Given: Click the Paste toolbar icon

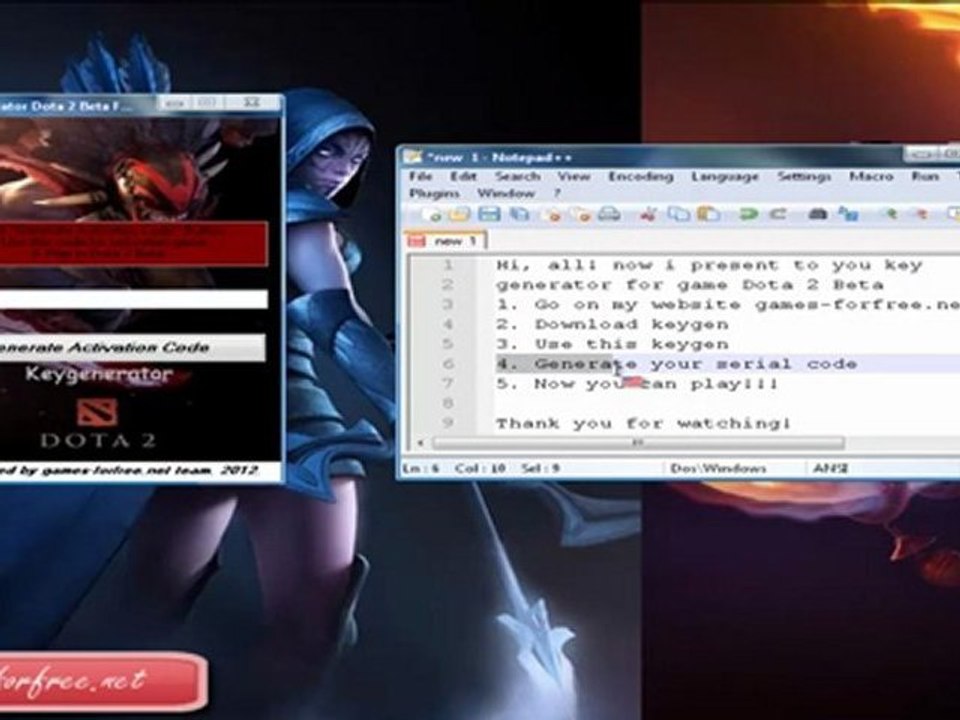Looking at the screenshot, I should point(708,214).
